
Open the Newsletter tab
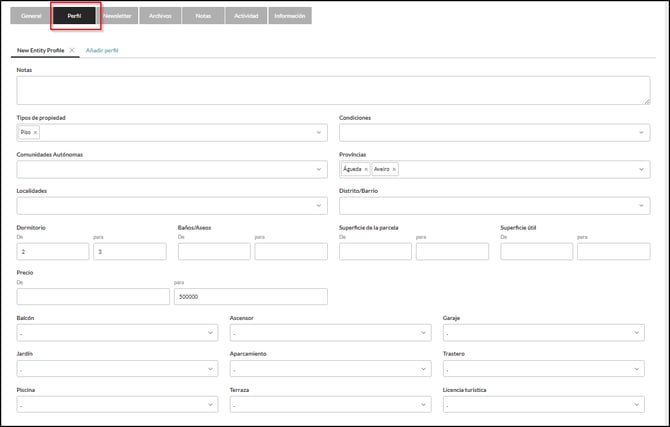point(117,16)
